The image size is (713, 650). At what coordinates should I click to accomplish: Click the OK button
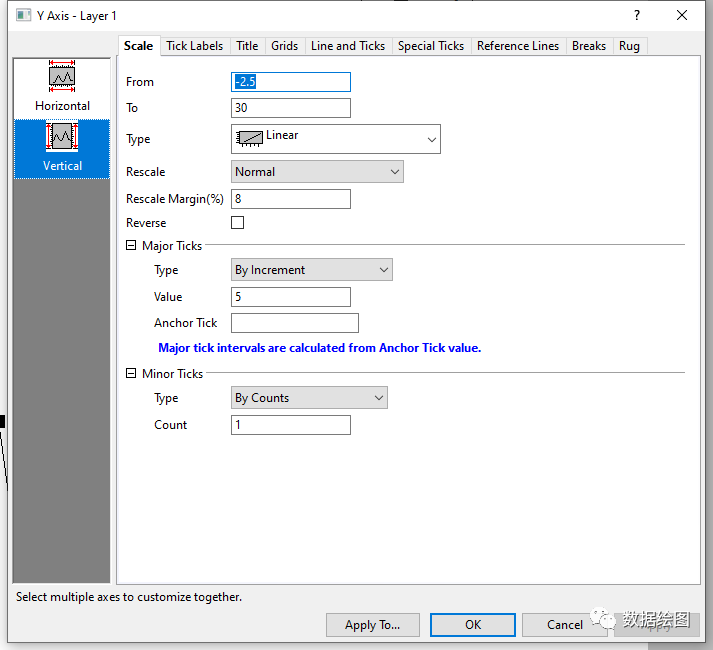[x=473, y=625]
